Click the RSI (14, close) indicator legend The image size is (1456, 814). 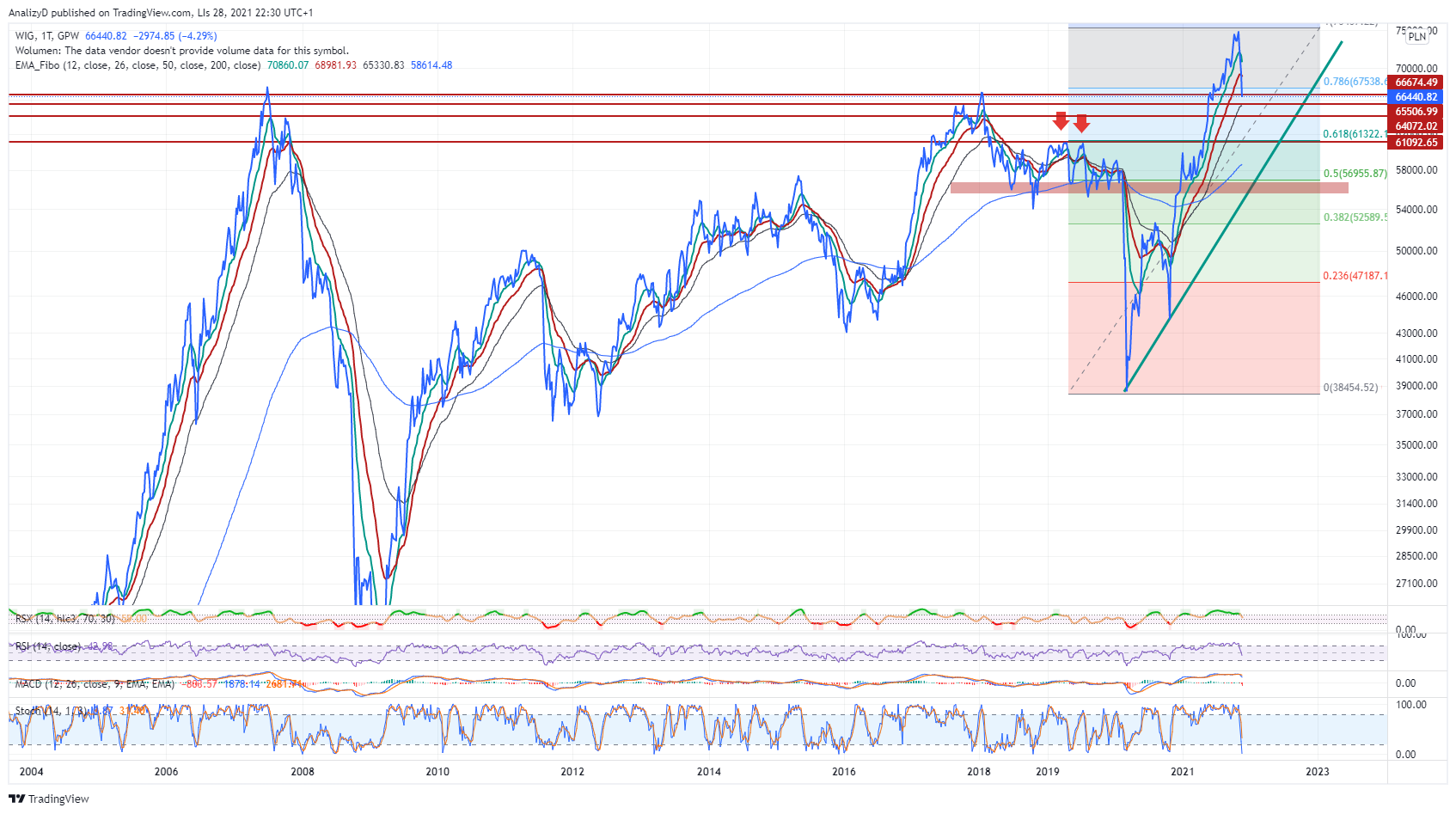click(x=48, y=646)
